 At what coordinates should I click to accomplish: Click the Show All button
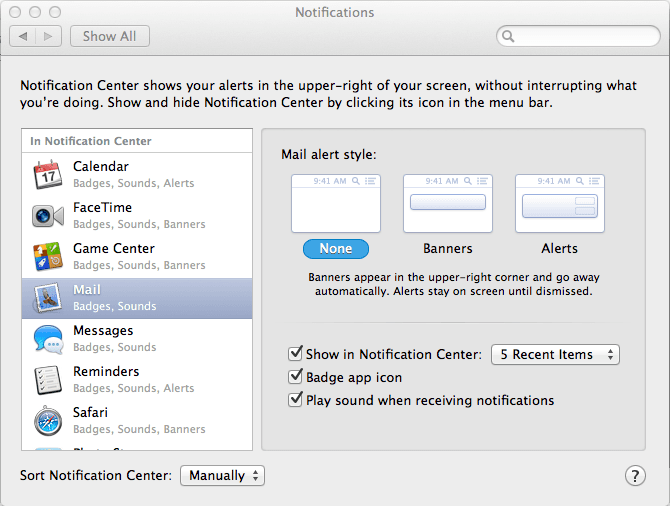[x=110, y=36]
